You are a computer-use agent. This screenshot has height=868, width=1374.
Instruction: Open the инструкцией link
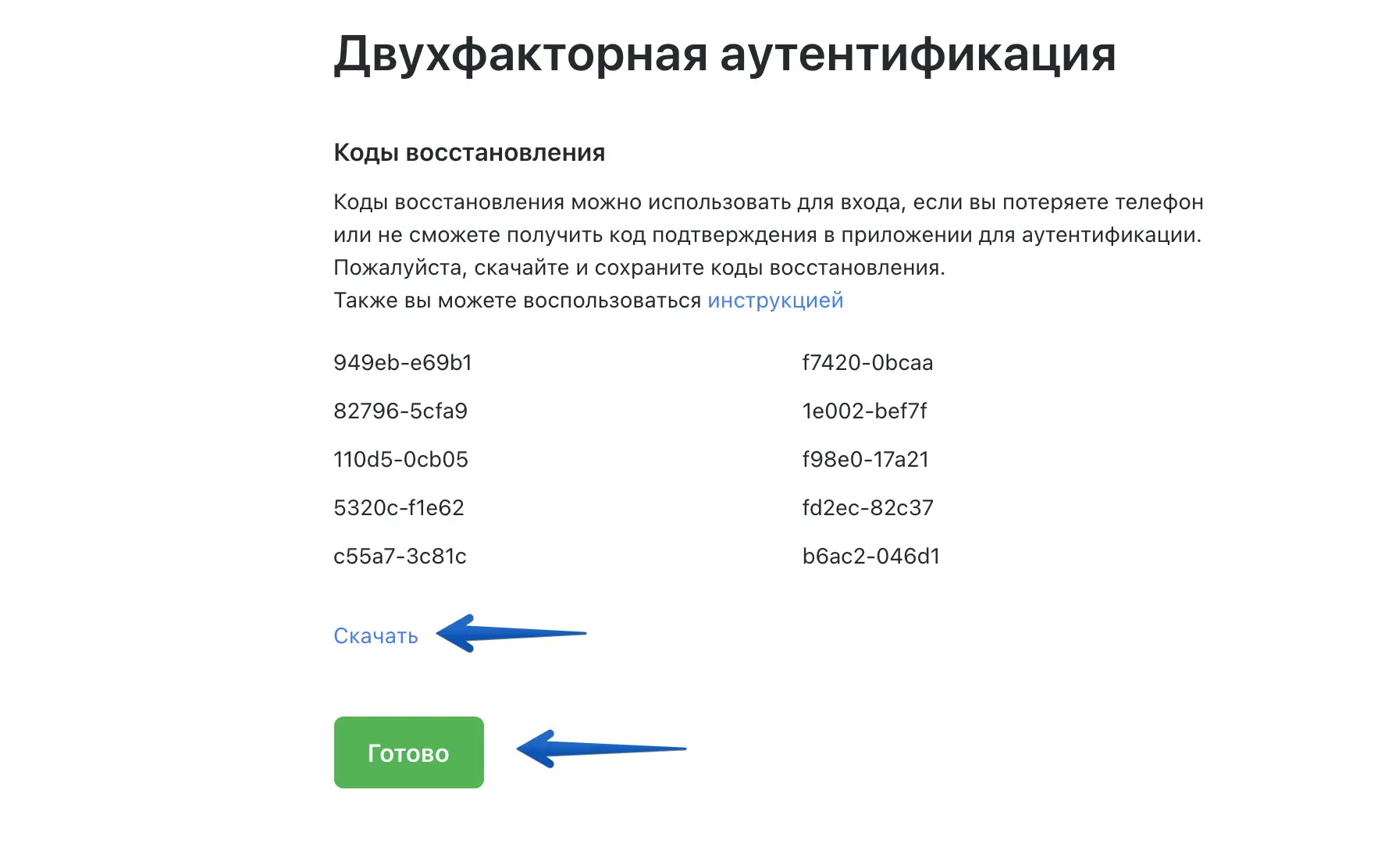(775, 301)
